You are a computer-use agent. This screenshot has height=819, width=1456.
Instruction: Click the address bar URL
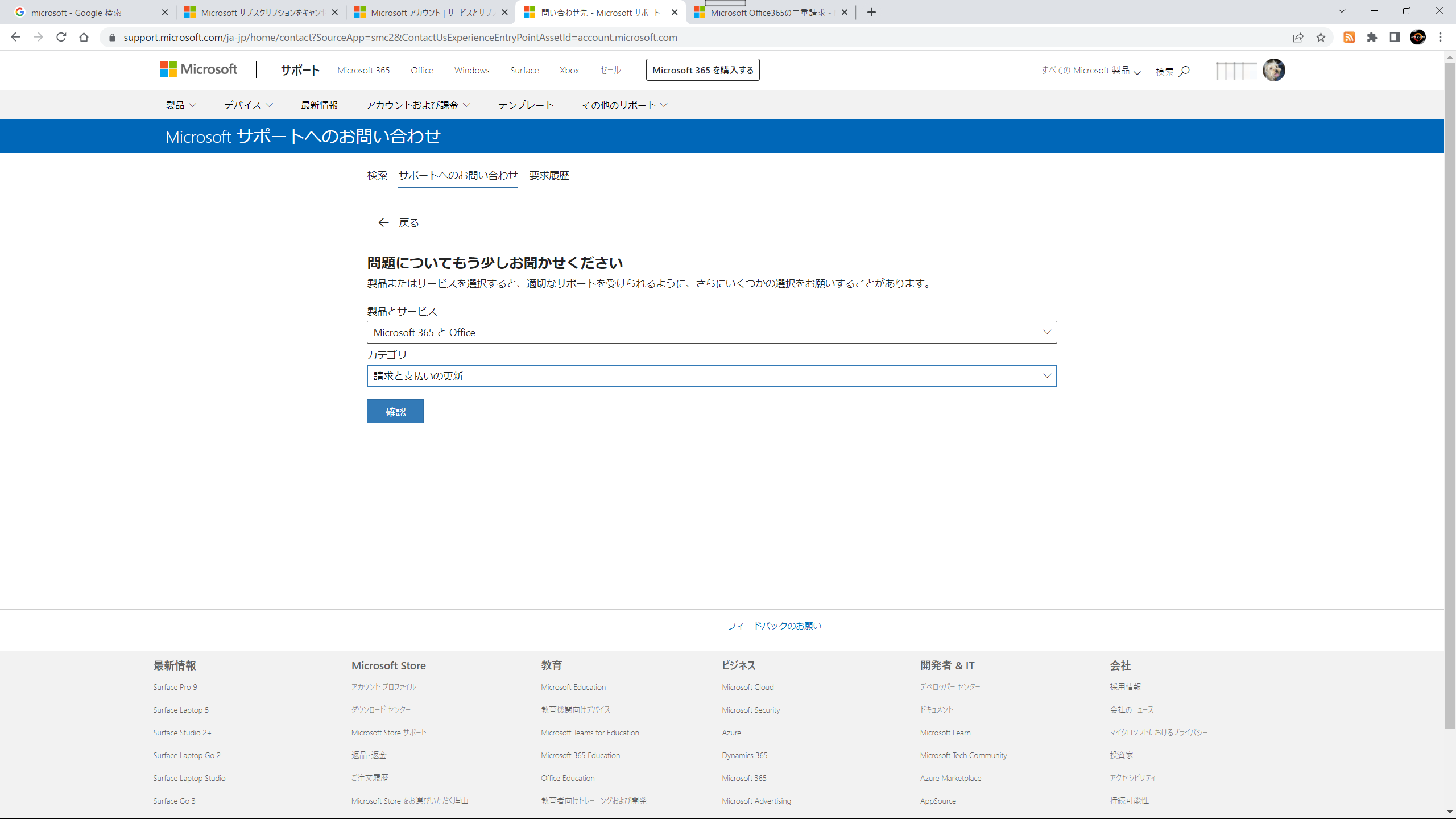[400, 38]
